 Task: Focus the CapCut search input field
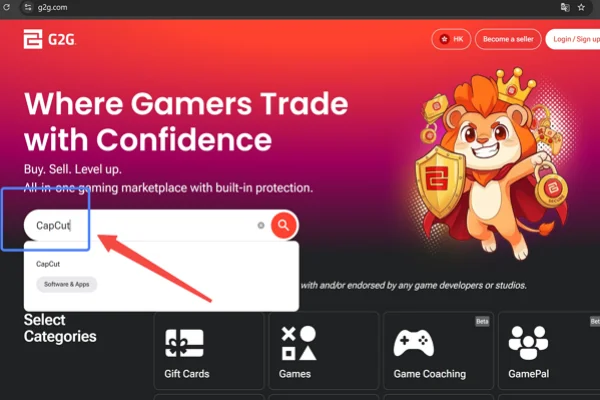(x=145, y=225)
